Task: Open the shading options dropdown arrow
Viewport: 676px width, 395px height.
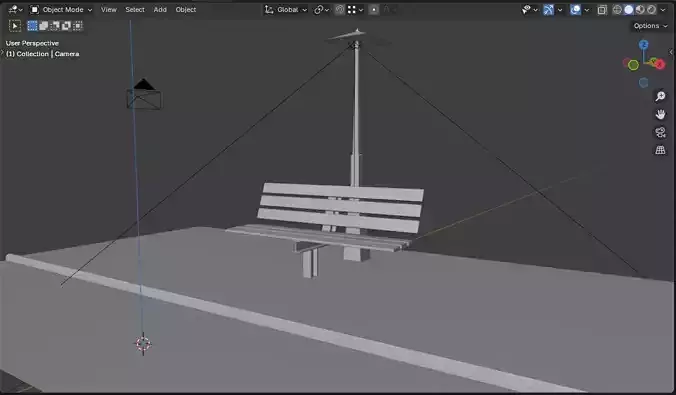Action: (663, 9)
